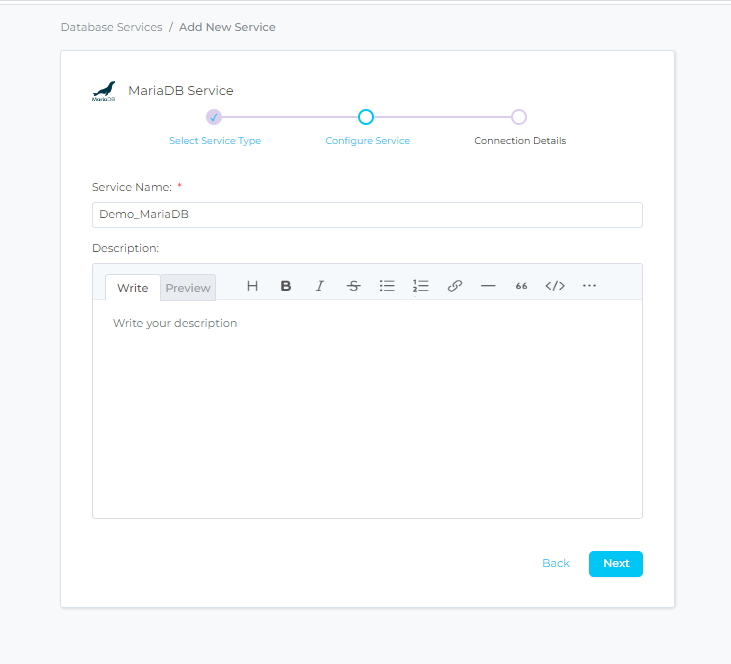Focus the description text area
The image size is (731, 664).
pos(367,410)
